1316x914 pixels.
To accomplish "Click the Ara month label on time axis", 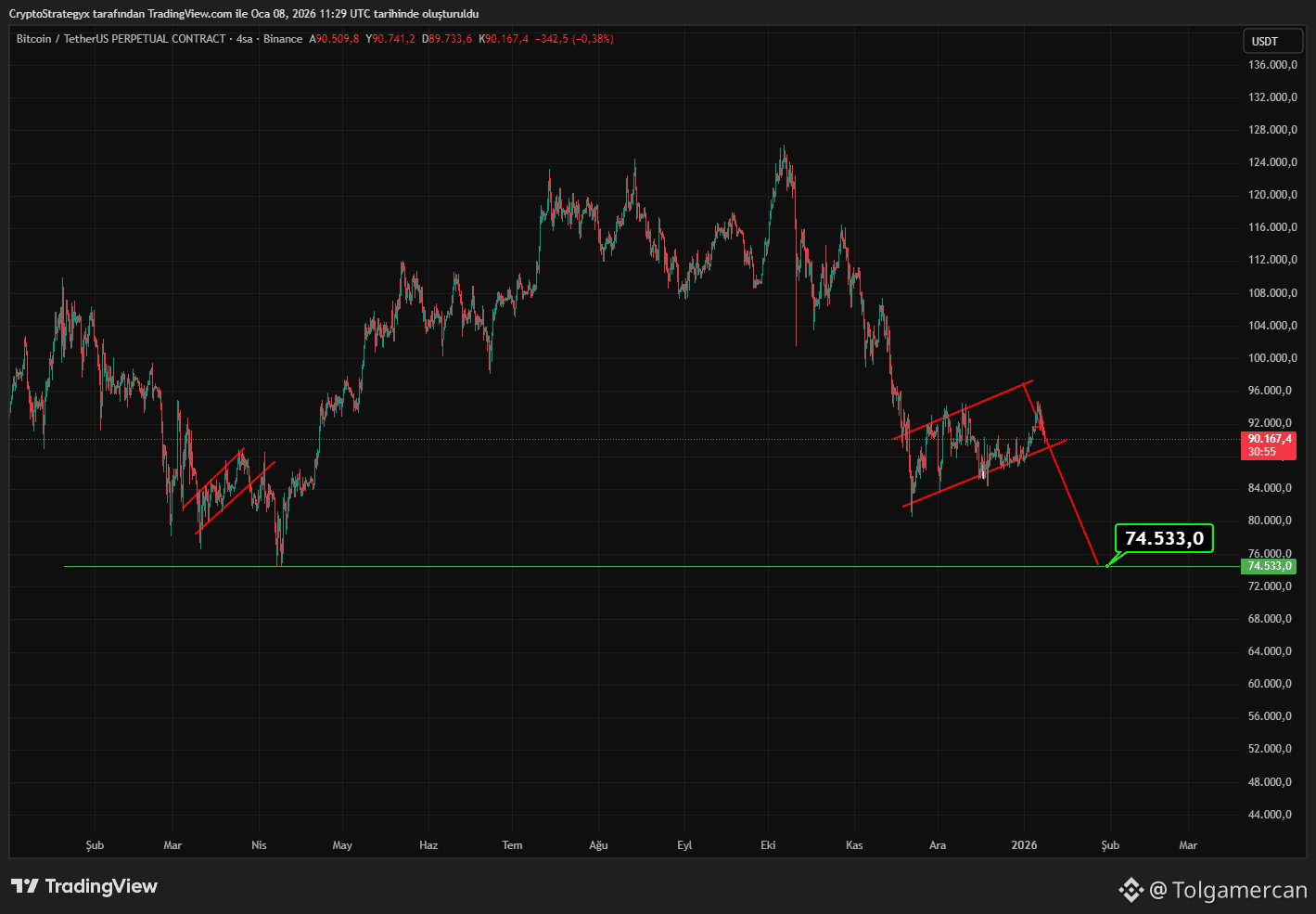I will (x=938, y=845).
